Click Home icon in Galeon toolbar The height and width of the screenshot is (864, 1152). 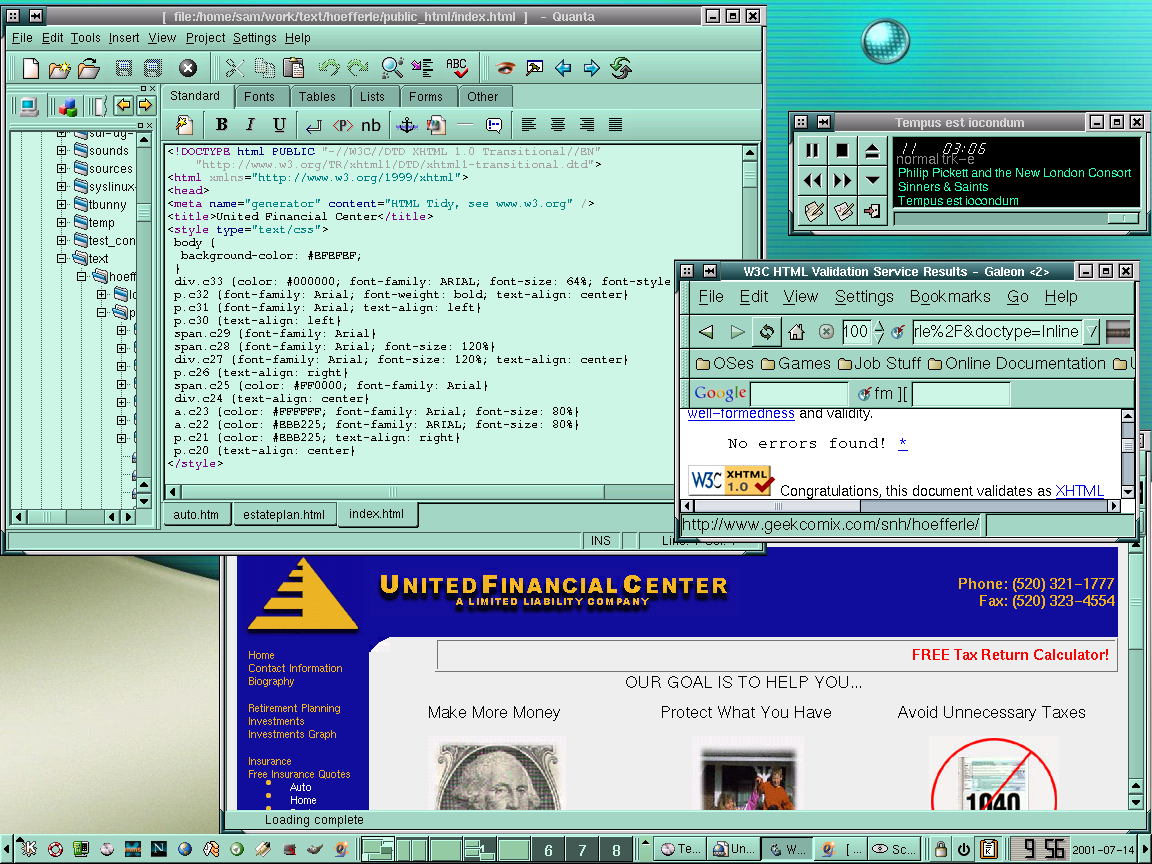pos(796,332)
